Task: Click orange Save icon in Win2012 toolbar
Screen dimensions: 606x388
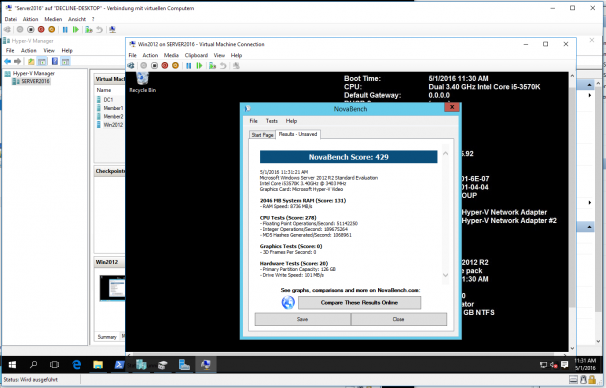Action: [175, 66]
